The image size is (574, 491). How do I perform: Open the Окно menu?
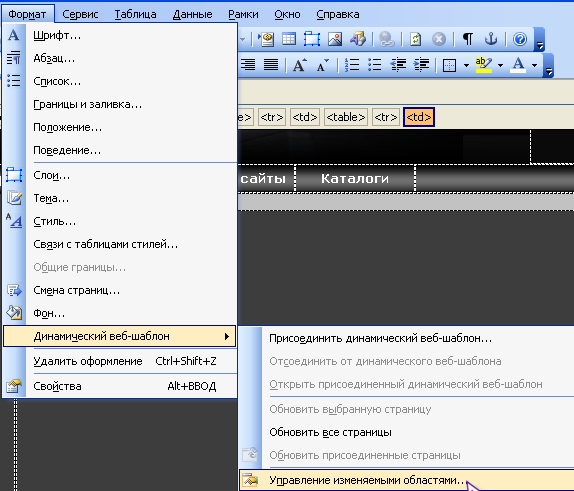pos(287,14)
